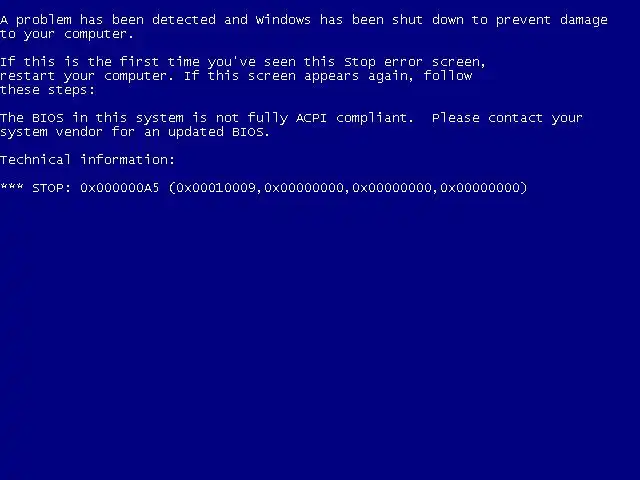
Task: Click the last parameter 0x00000000 before parenthesis
Action: coord(480,188)
